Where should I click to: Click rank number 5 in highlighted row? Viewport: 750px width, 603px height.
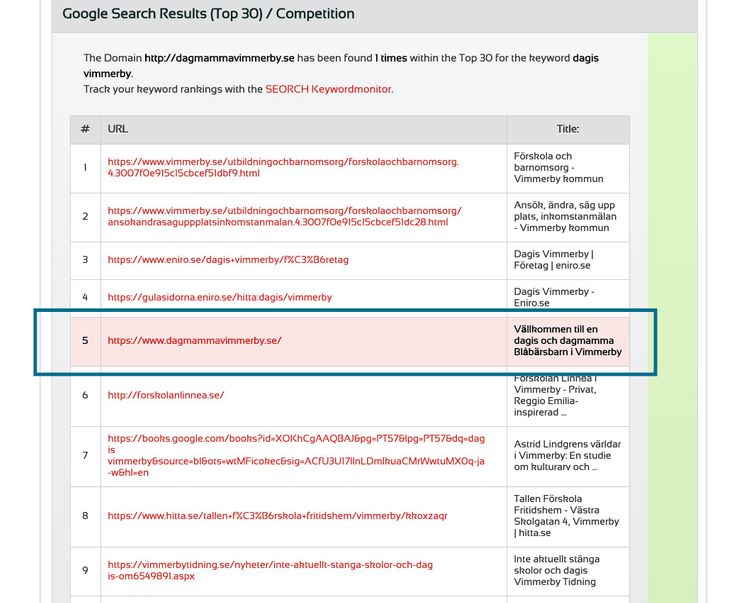point(85,340)
